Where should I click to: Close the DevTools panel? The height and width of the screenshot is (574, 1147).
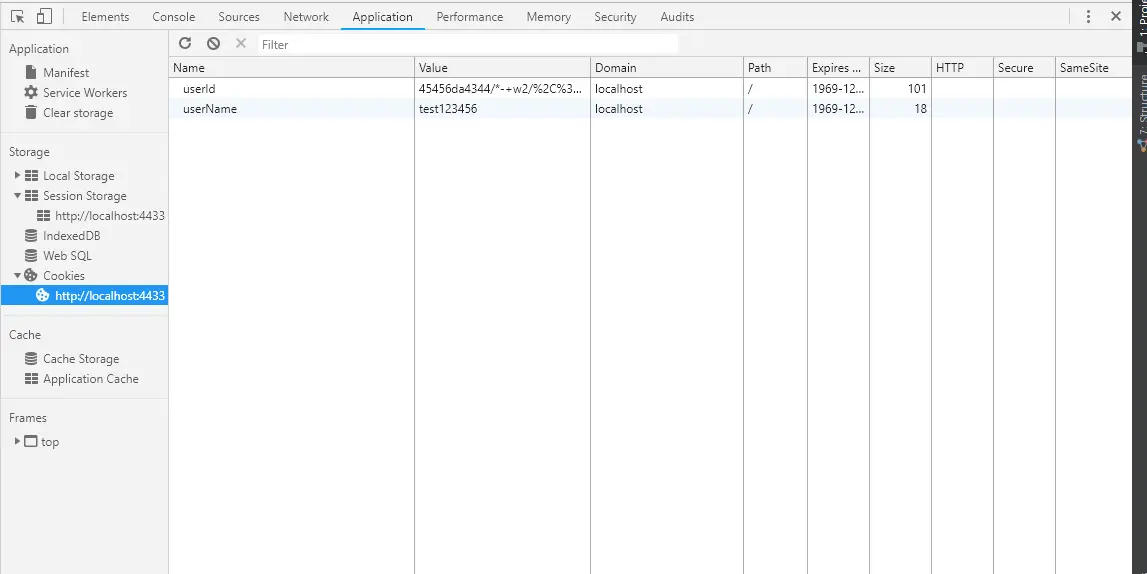1116,16
